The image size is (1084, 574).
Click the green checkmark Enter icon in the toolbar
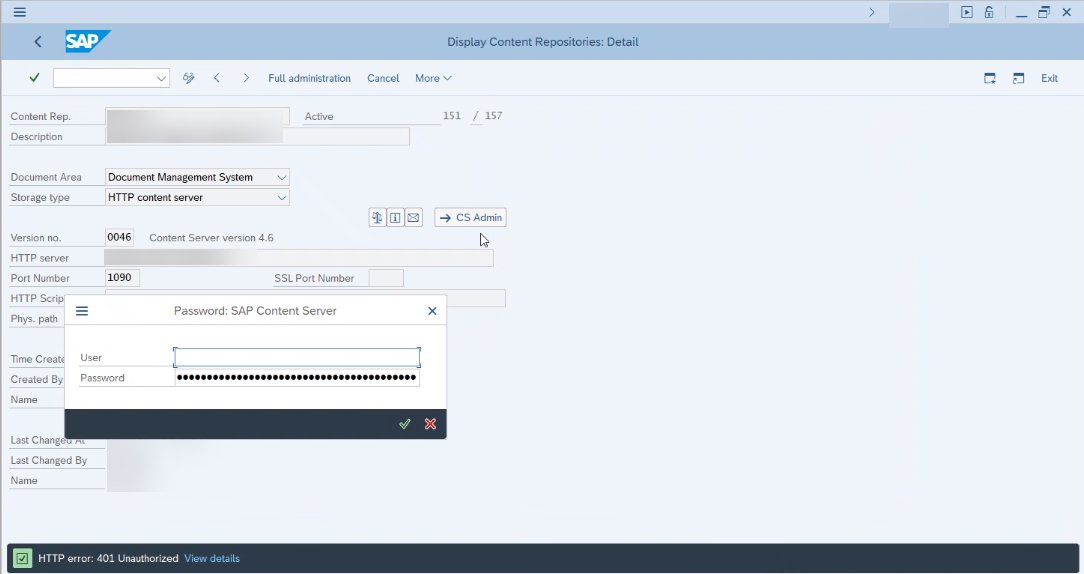[x=34, y=77]
